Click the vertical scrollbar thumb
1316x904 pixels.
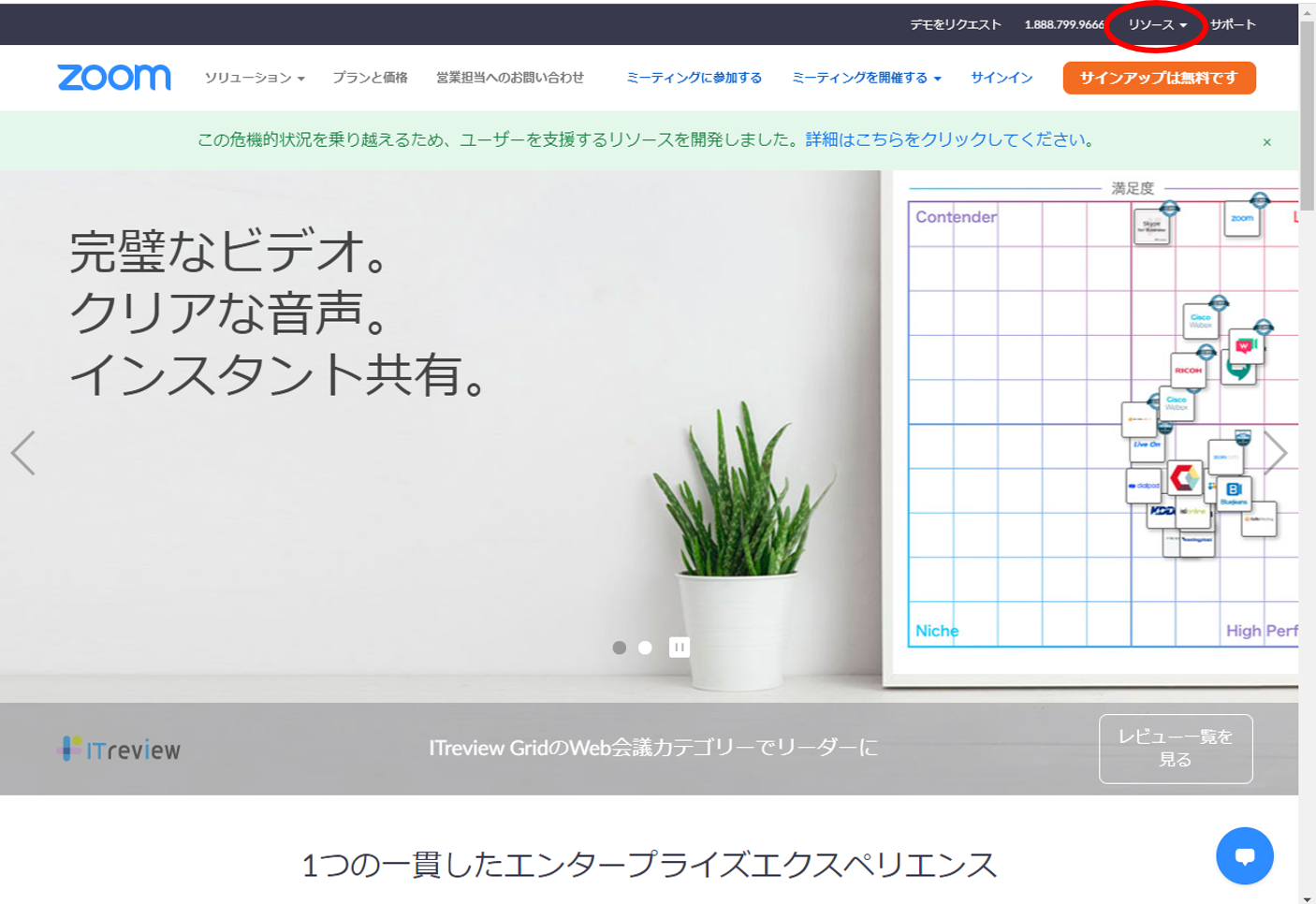[1308, 115]
